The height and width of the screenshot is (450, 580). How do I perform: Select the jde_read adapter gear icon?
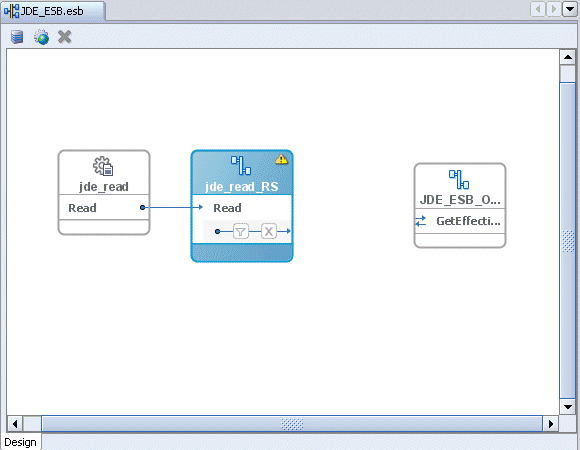coord(103,166)
